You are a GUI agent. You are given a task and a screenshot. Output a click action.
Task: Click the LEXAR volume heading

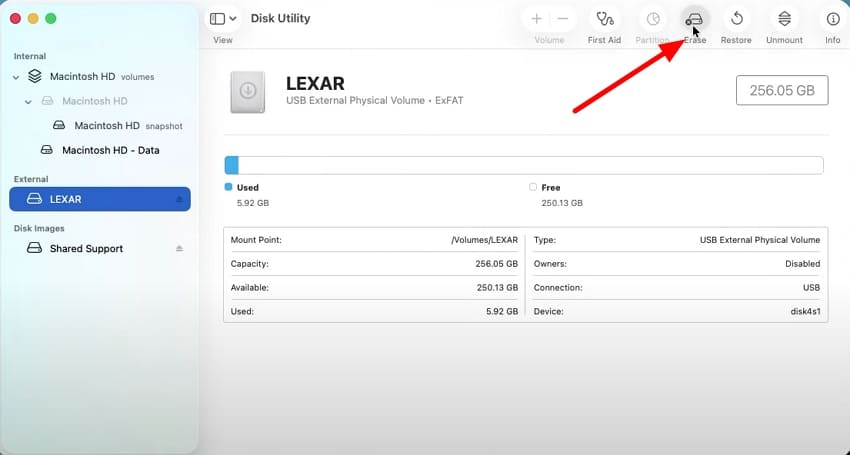coord(315,84)
